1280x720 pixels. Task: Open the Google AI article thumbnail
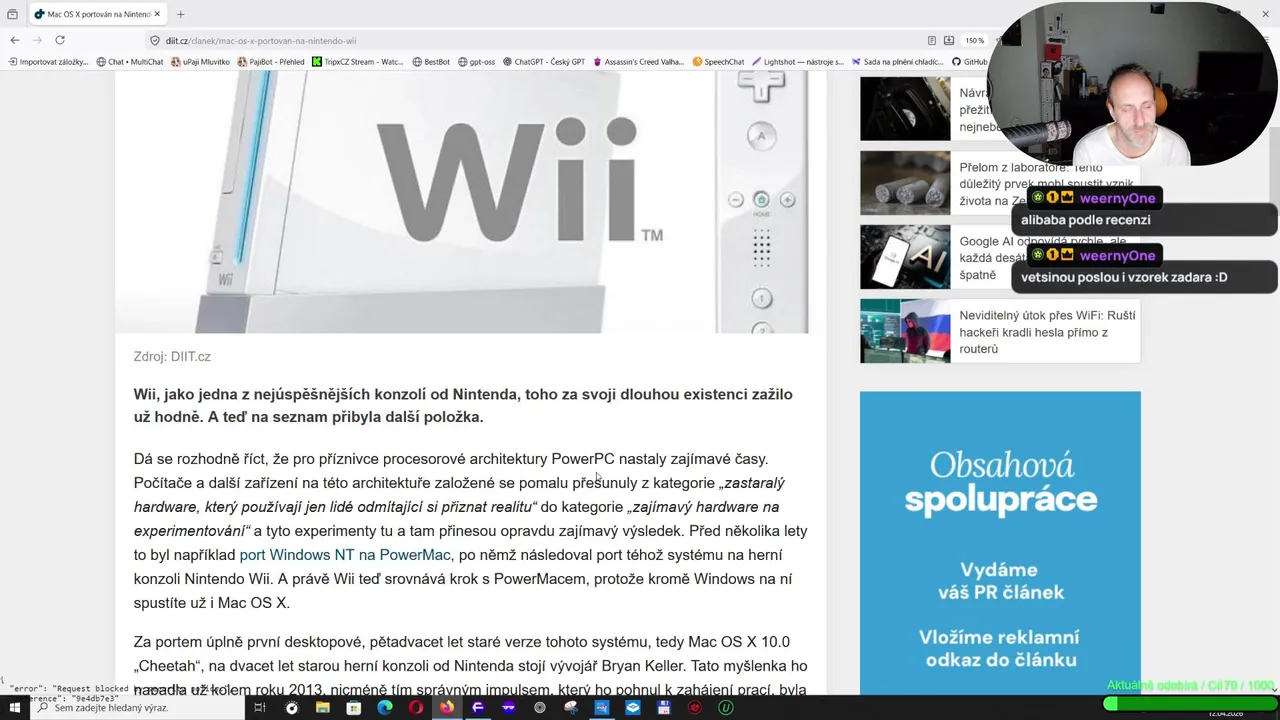click(905, 257)
